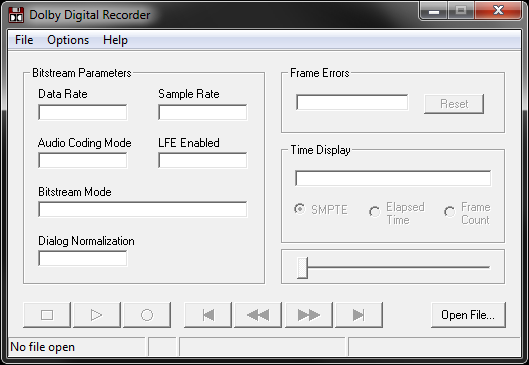Click inside the Sample Rate field
The height and width of the screenshot is (365, 529).
point(202,112)
